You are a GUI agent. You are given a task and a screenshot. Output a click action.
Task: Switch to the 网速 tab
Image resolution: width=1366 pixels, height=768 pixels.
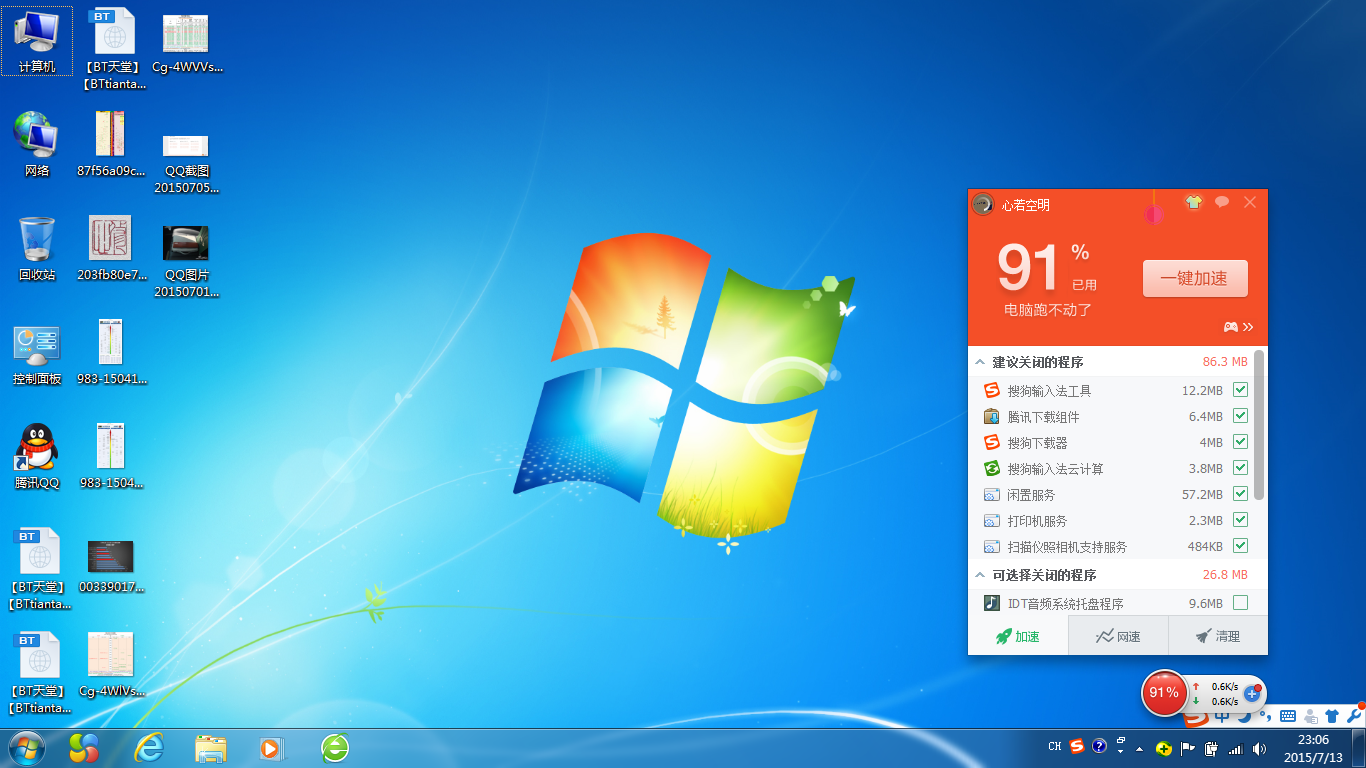point(1118,636)
